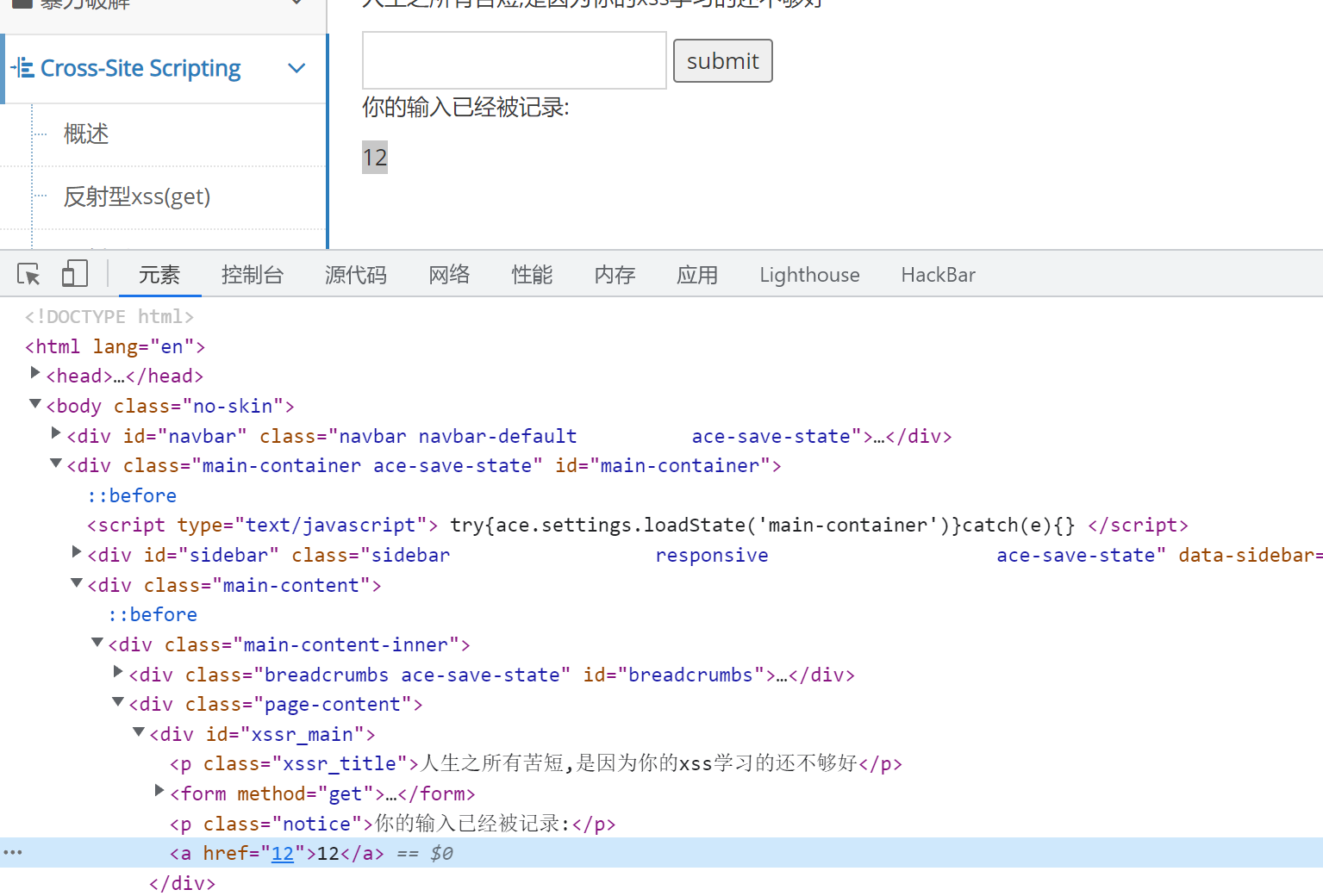
Task: Click the Cross-Site Scripting sidebar icon
Action: (x=23, y=67)
